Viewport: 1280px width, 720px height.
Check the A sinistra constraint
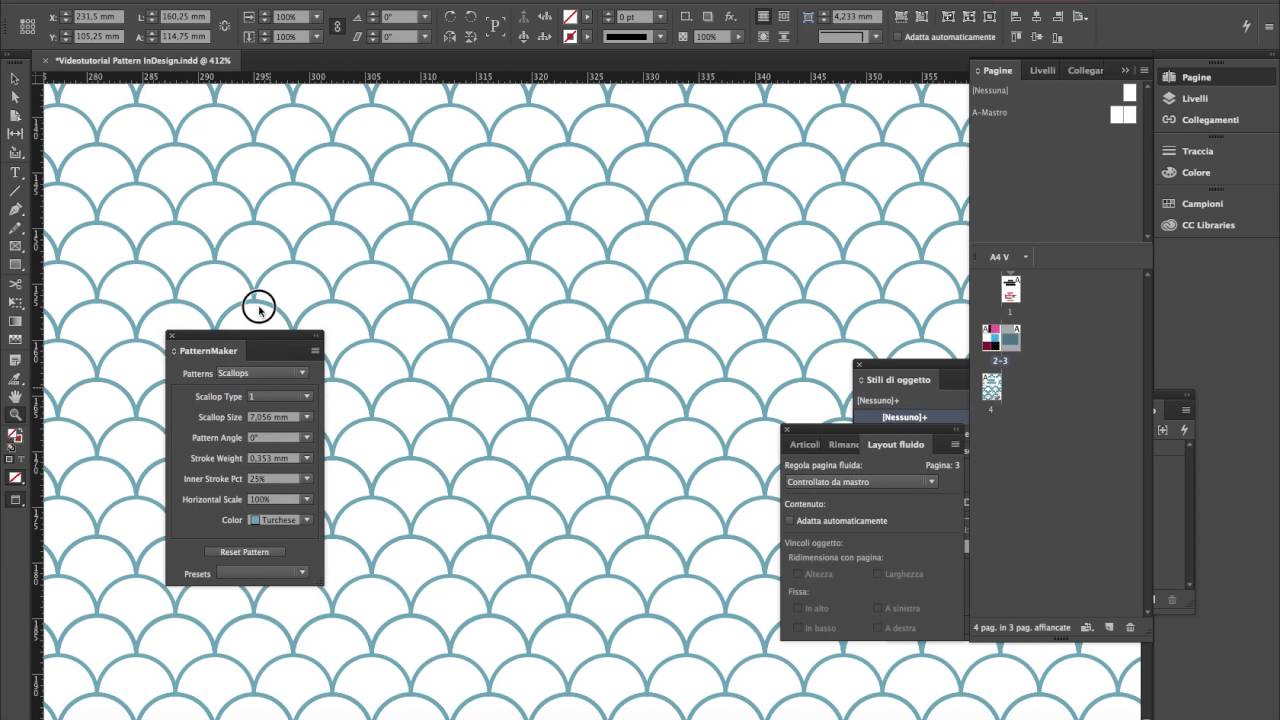pyautogui.click(x=877, y=608)
